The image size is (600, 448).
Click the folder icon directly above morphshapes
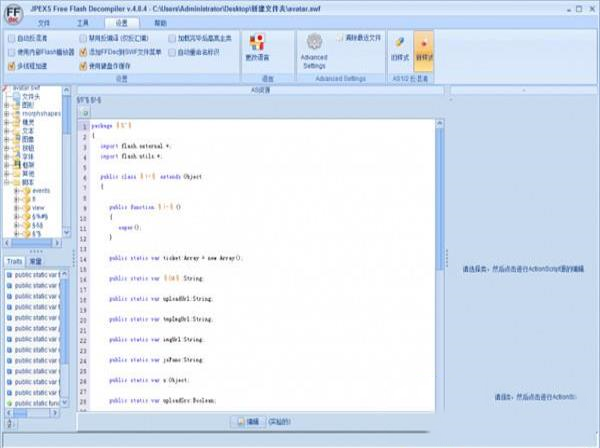pyautogui.click(x=16, y=105)
